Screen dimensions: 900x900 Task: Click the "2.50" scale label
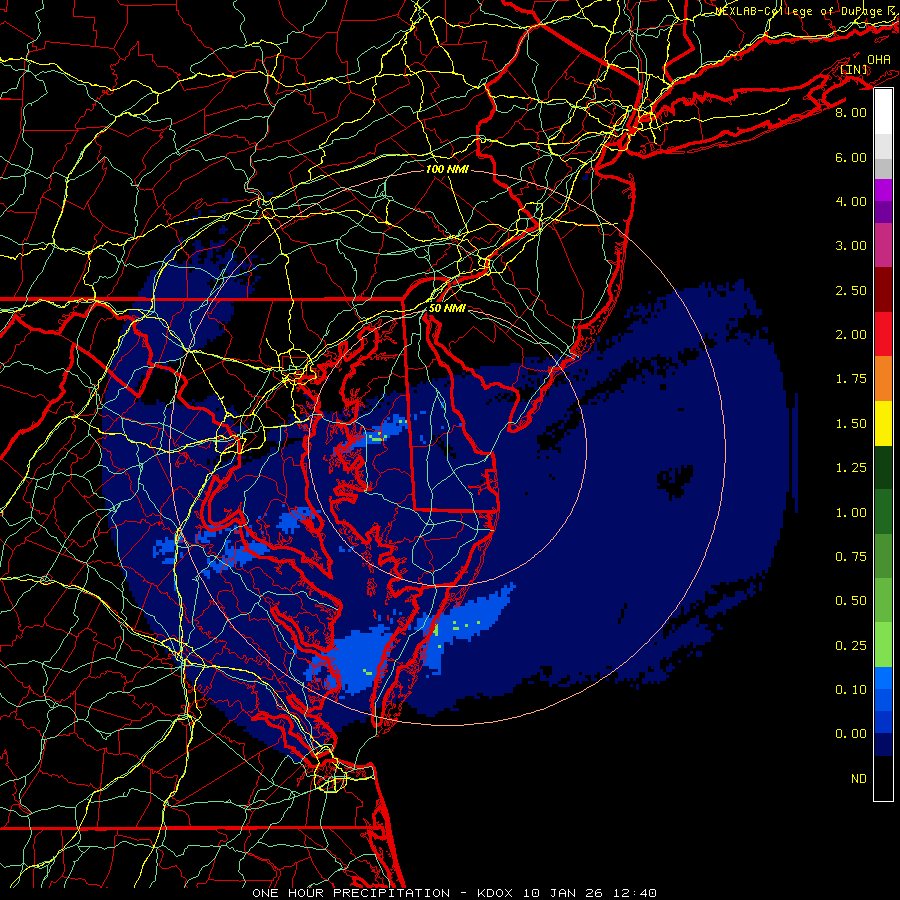click(851, 290)
